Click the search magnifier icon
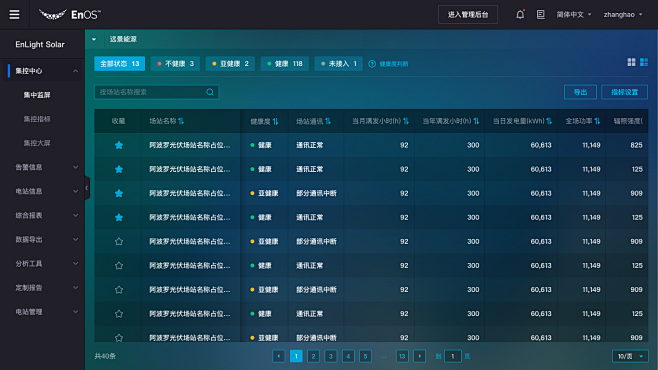658x370 pixels. 210,92
